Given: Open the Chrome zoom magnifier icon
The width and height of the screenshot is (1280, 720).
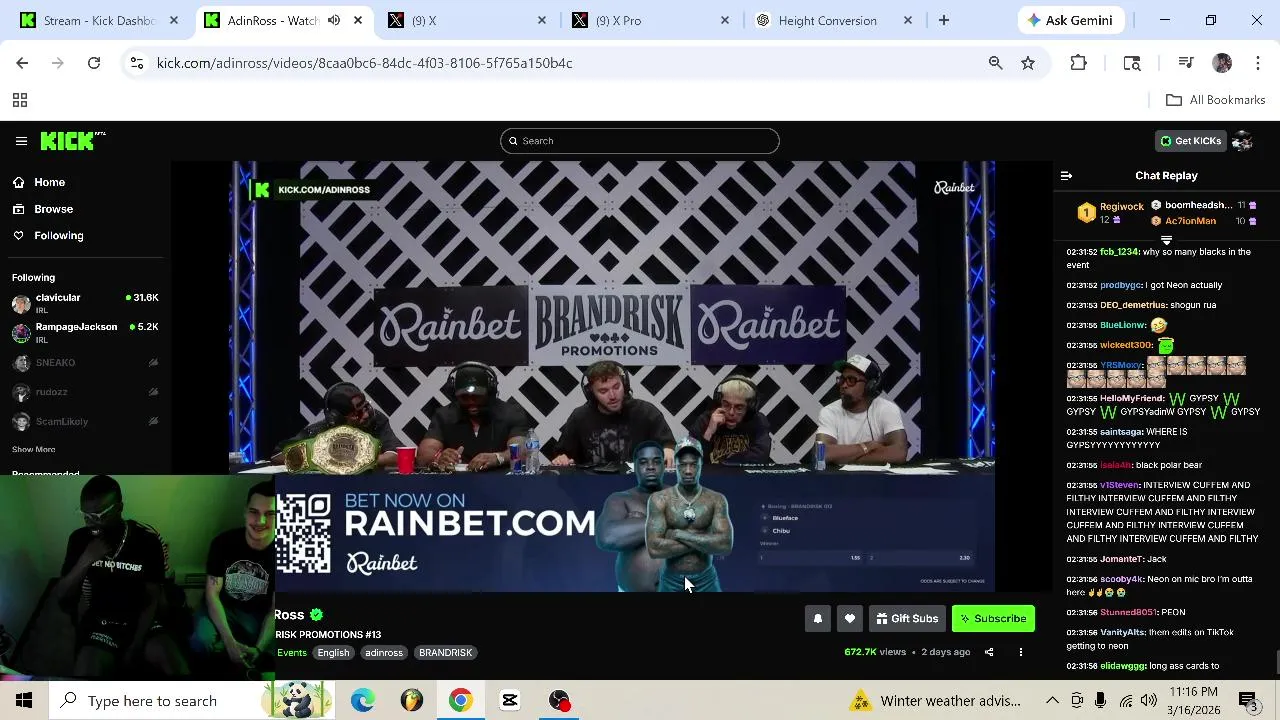Looking at the screenshot, I should pos(995,63).
